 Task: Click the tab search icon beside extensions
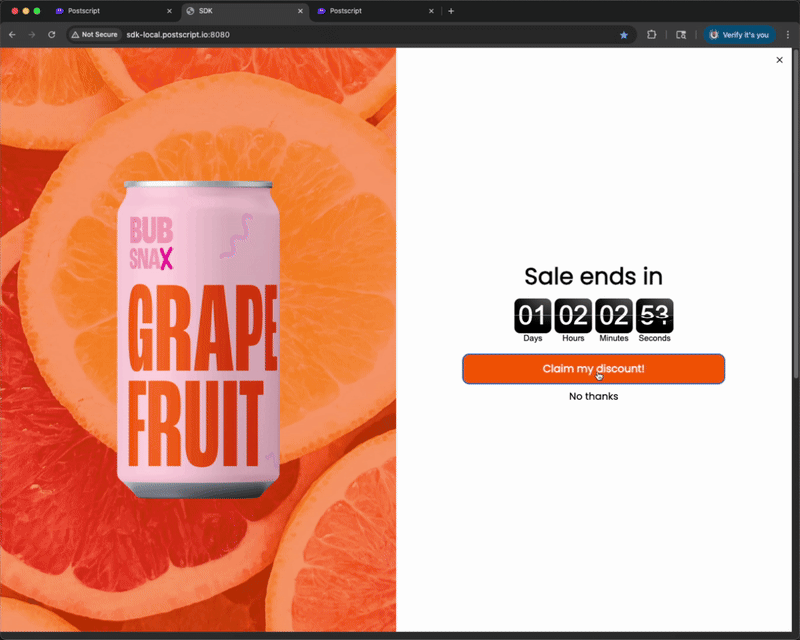(681, 35)
